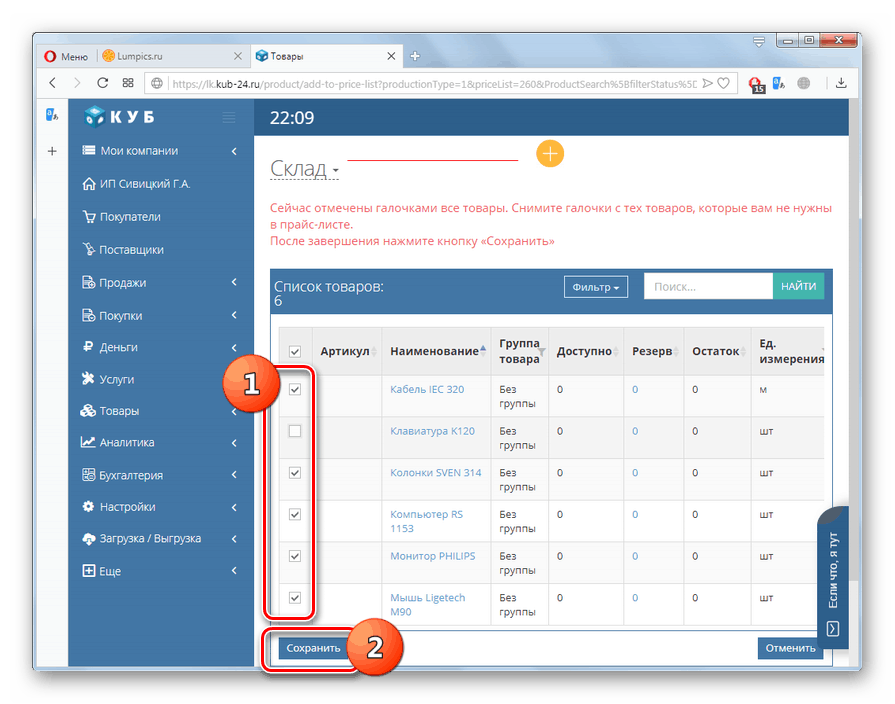Sort by Наименование column
Screen dimensions: 895x704
[x=438, y=351]
